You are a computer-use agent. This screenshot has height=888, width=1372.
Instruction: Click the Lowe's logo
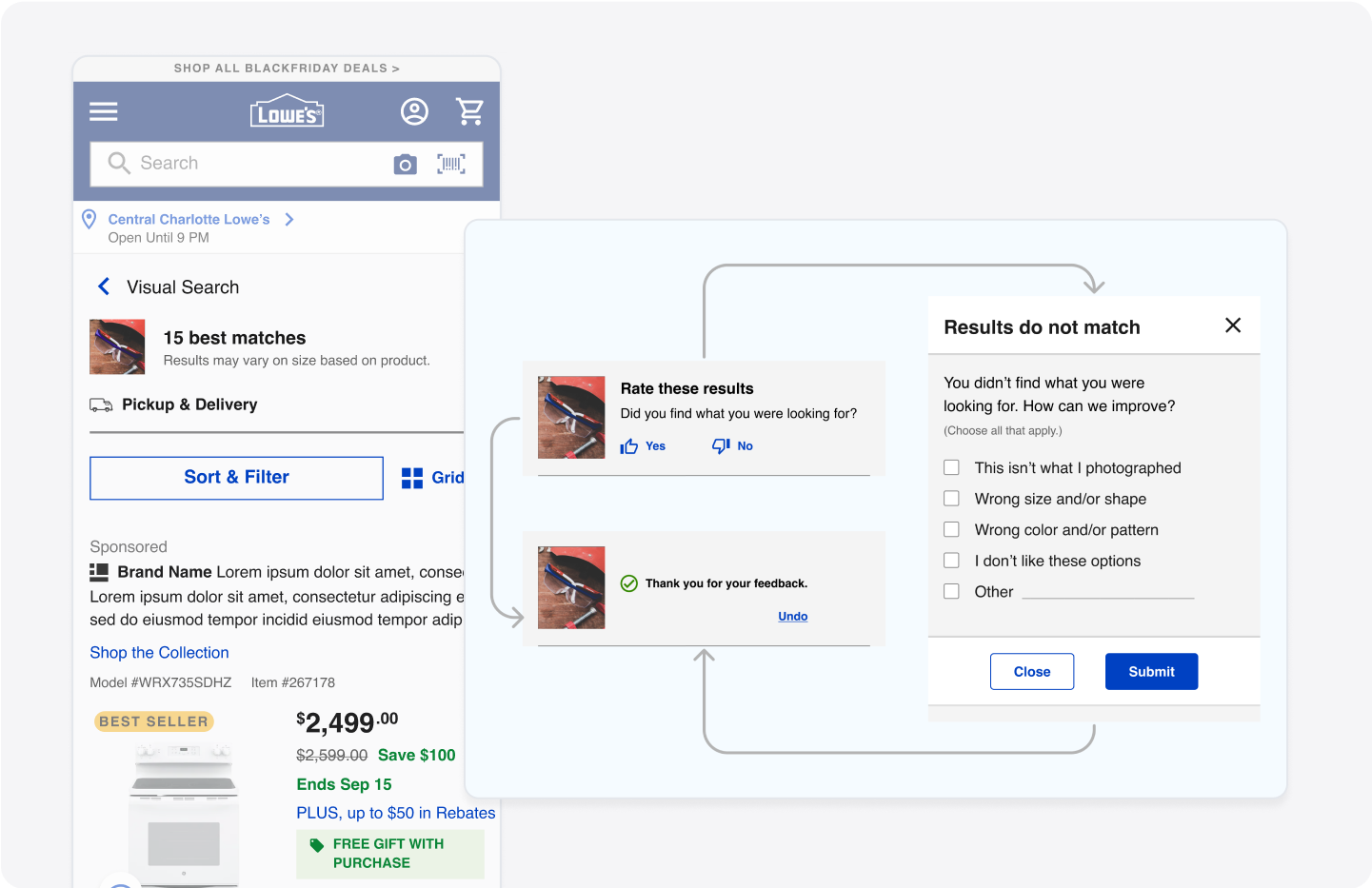287,111
